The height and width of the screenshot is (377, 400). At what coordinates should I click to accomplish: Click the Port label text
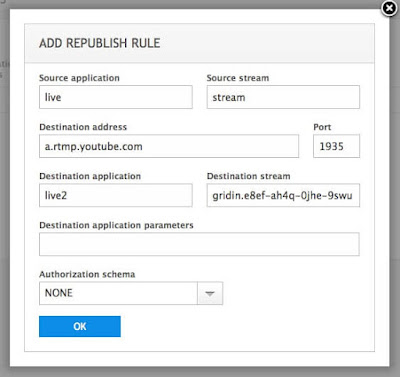pos(322,127)
